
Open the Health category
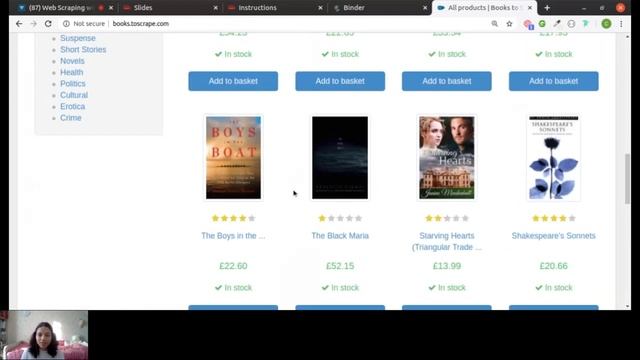click(x=71, y=72)
